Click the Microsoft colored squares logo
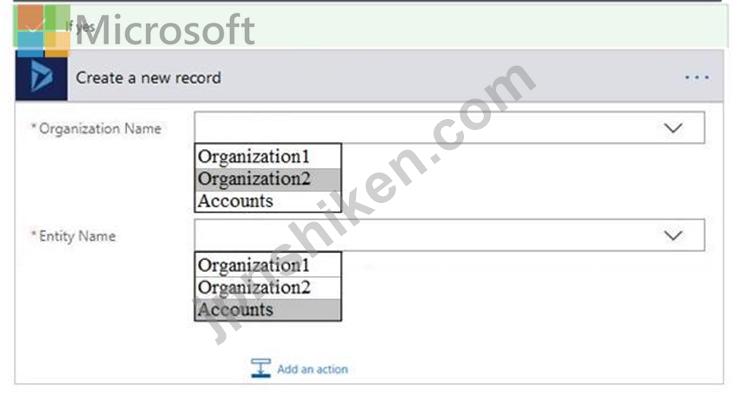 click(x=43, y=31)
